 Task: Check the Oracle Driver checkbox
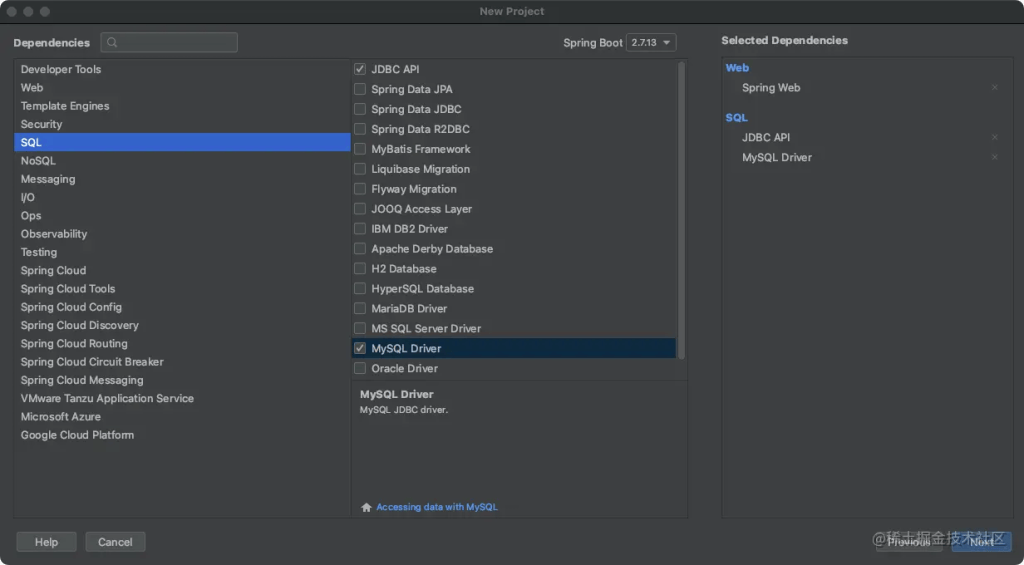(360, 368)
